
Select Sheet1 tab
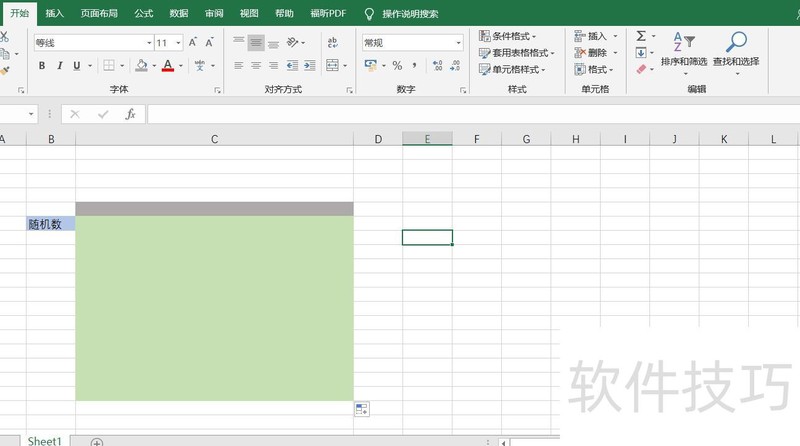click(x=44, y=441)
